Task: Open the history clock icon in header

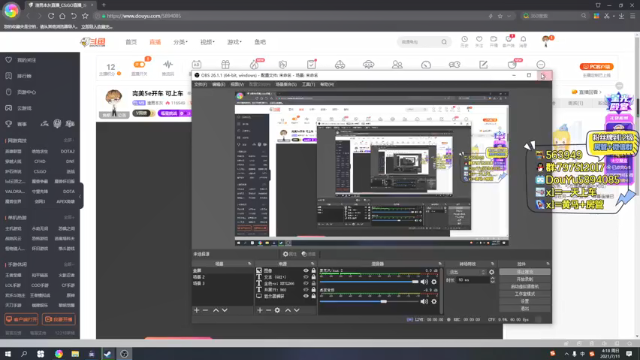Action: click(464, 40)
